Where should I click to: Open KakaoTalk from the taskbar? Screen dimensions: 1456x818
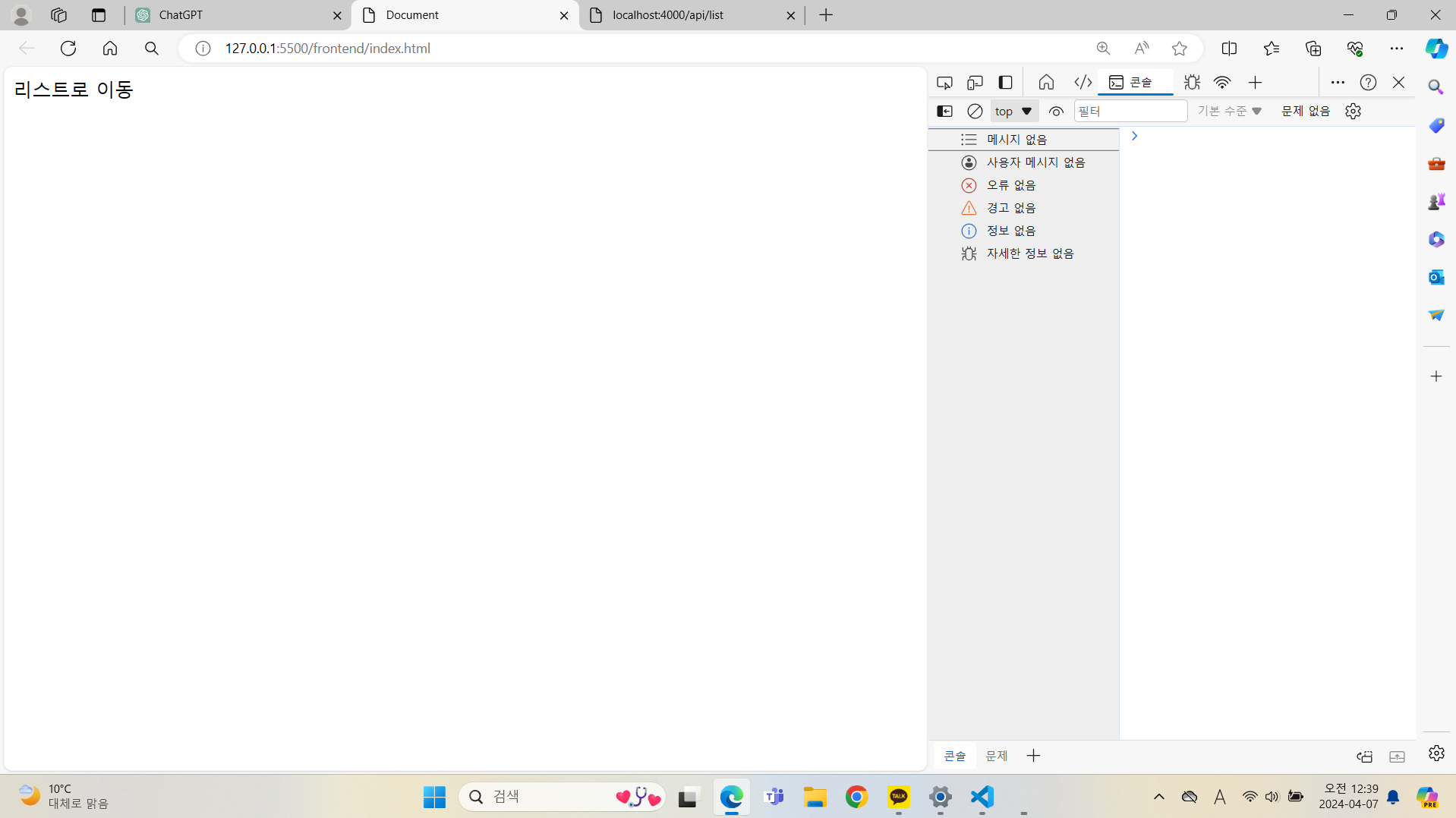[x=899, y=797]
